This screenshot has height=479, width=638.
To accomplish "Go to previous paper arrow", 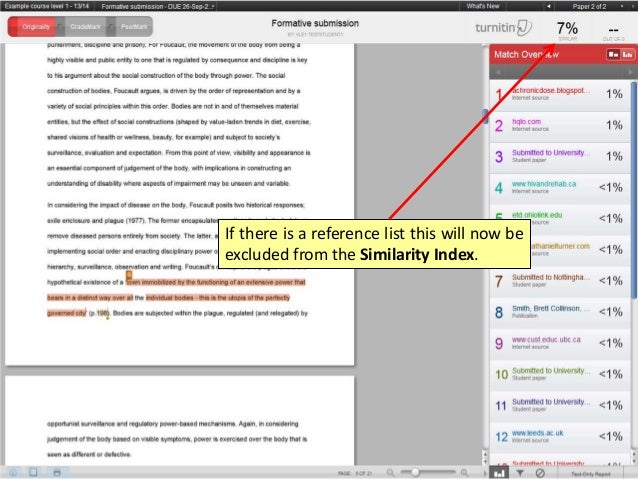I will (x=548, y=6).
